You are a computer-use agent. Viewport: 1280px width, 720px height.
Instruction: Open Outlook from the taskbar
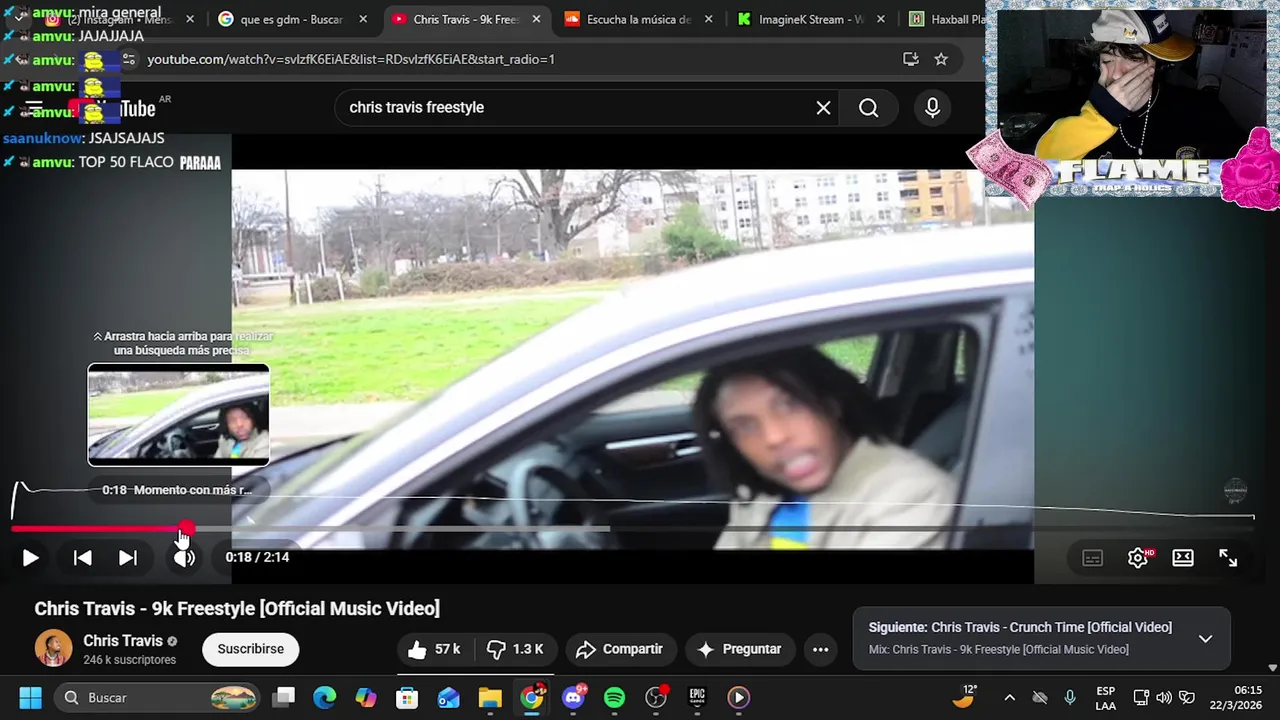[x=448, y=698]
